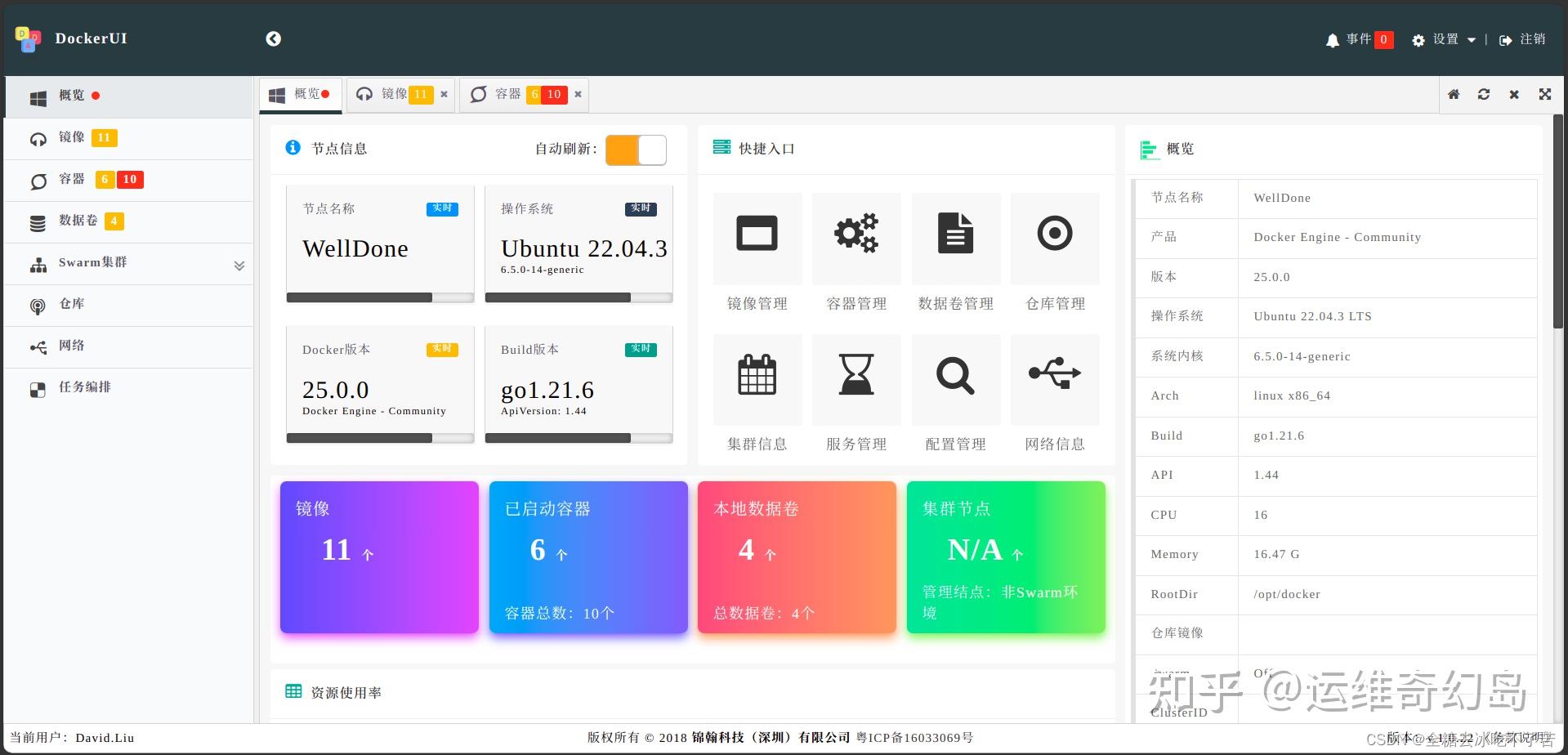Switch to the 镜像 tab

pos(396,94)
